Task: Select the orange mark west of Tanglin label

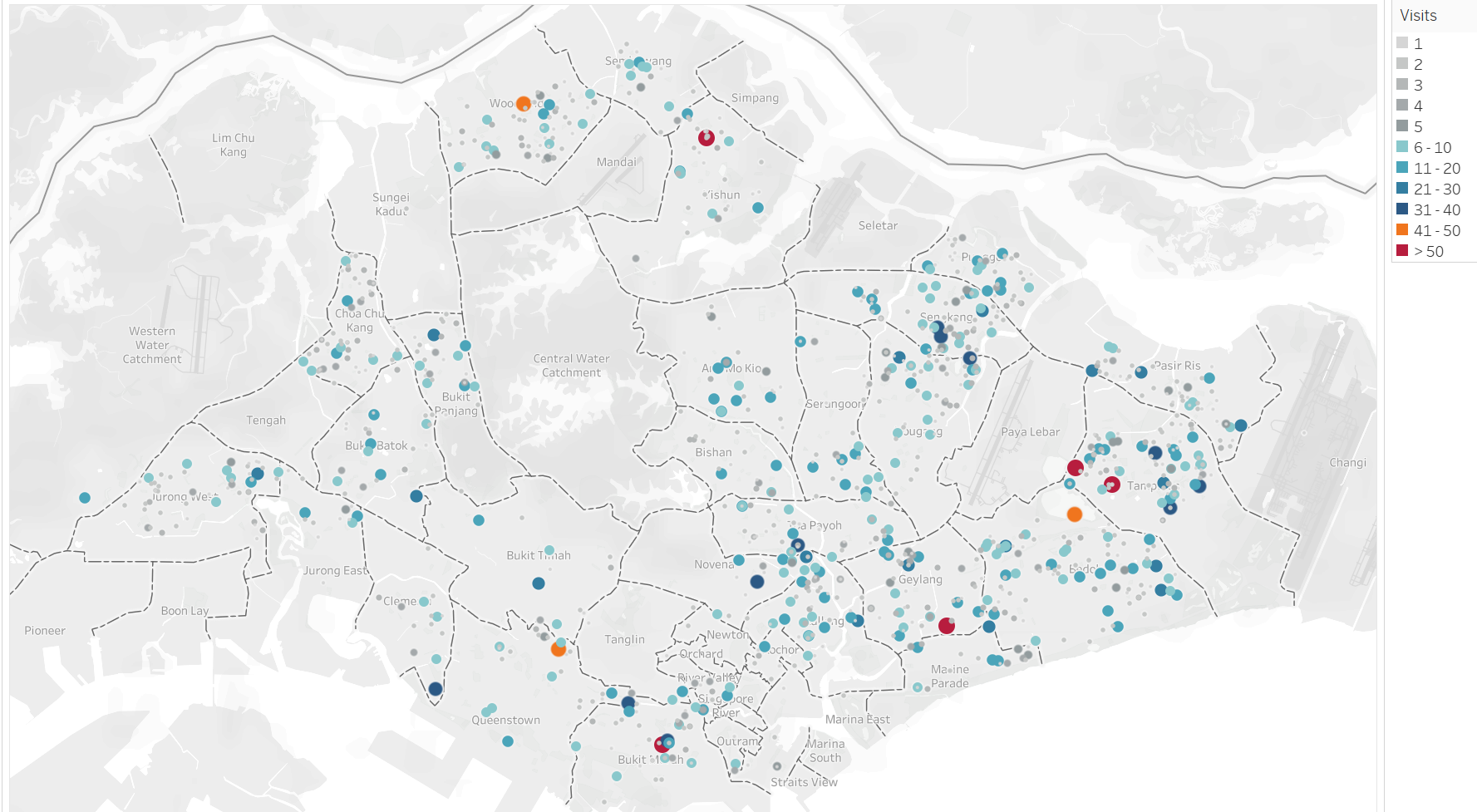Action: (x=559, y=649)
